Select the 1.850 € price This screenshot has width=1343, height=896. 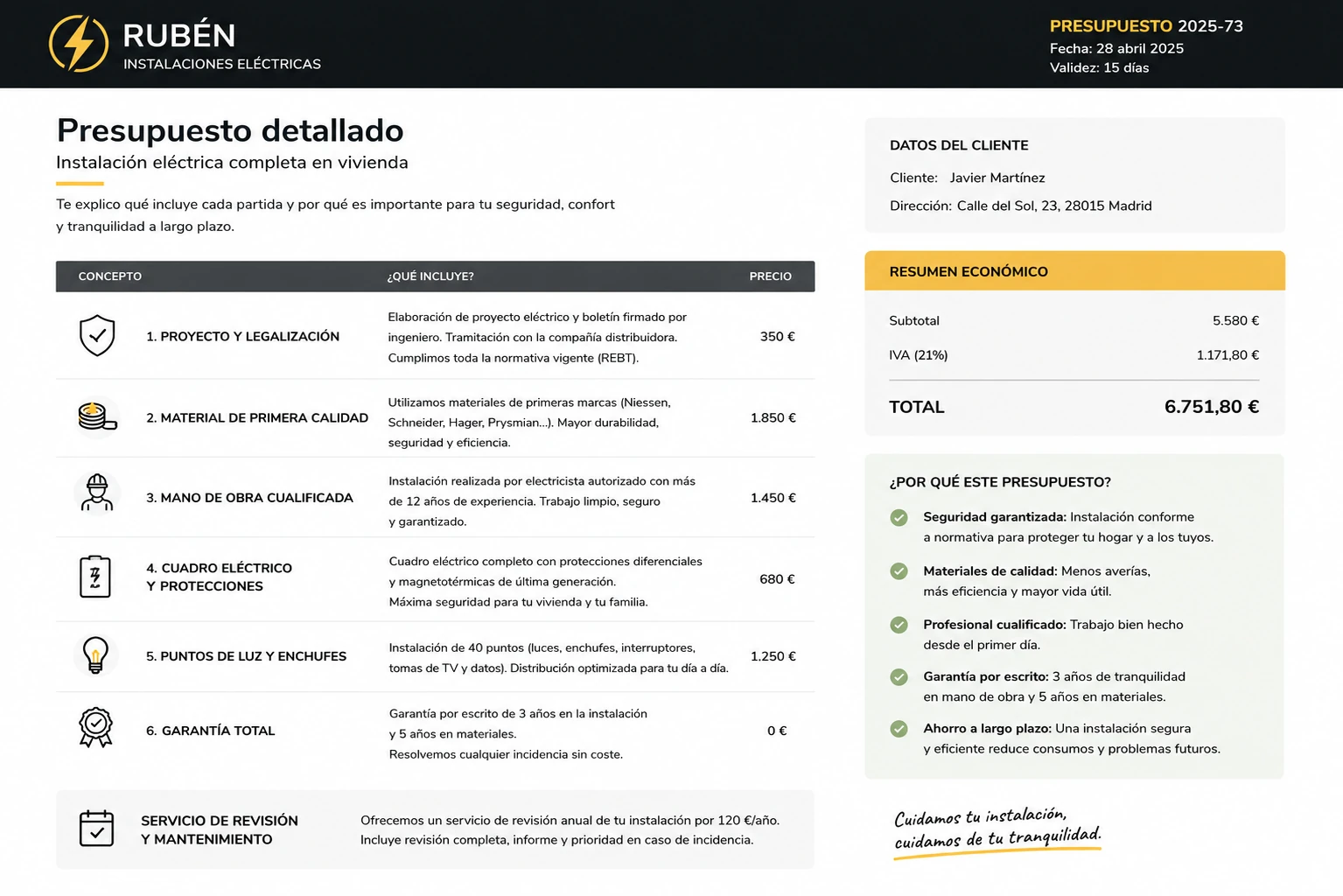coord(773,417)
